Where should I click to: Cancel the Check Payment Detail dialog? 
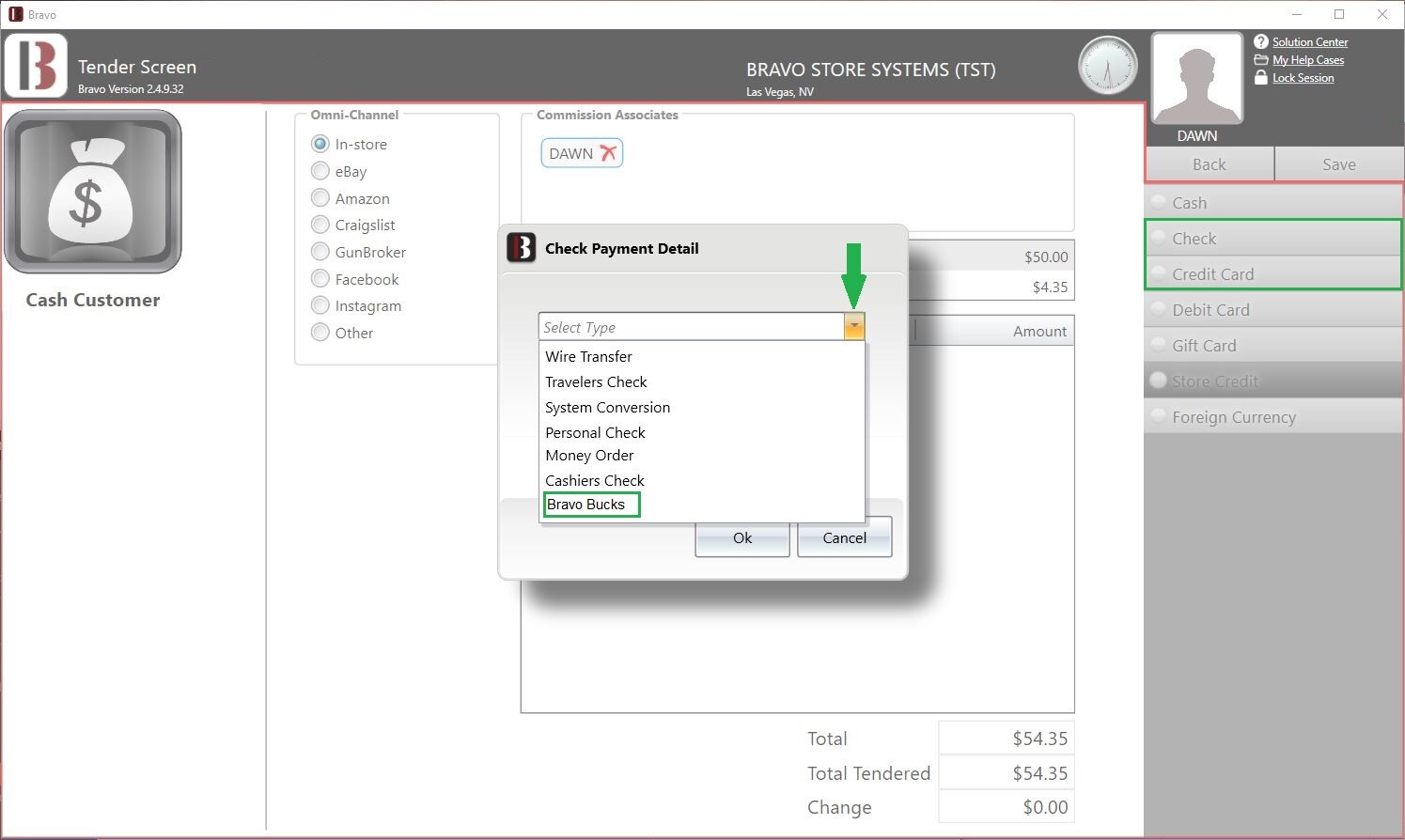(x=844, y=537)
